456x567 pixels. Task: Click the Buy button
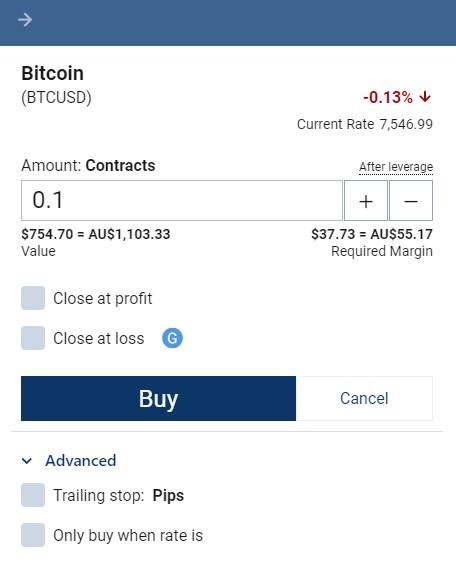pyautogui.click(x=158, y=398)
